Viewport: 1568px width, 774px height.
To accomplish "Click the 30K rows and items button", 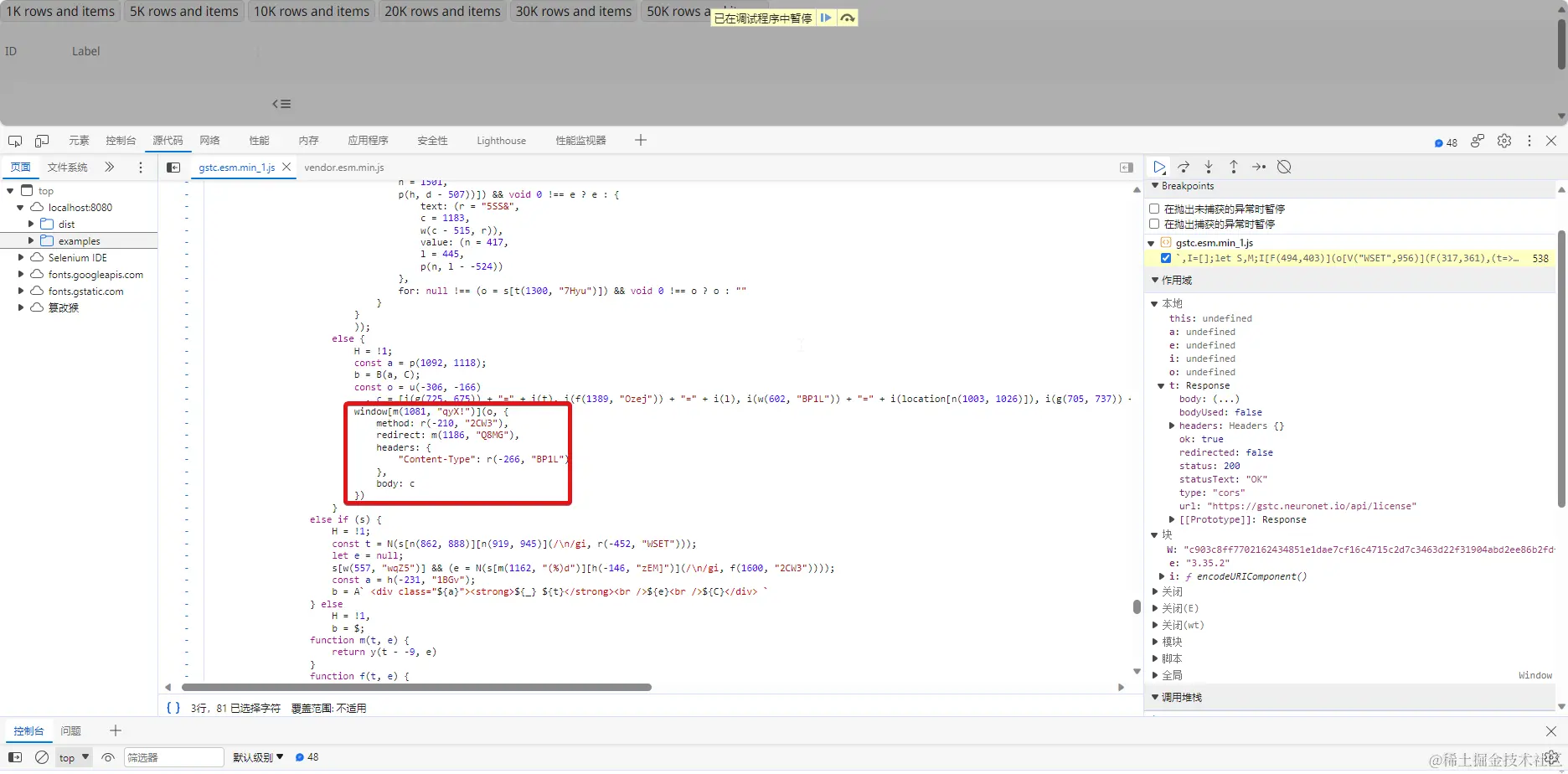I will coord(574,12).
